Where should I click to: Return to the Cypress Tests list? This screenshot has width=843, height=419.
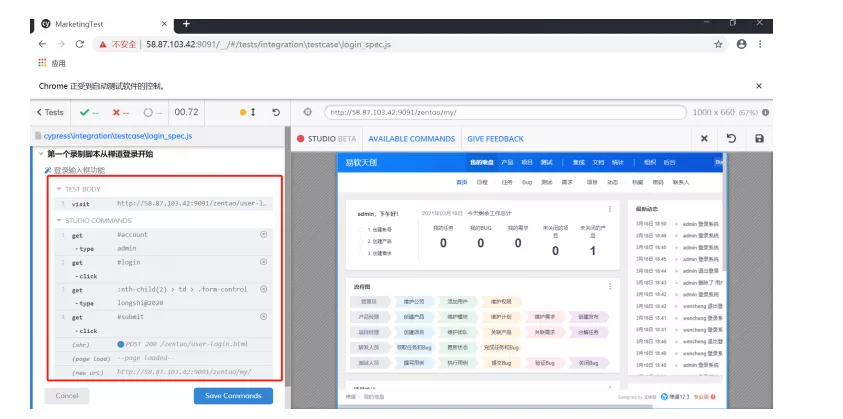pos(50,112)
